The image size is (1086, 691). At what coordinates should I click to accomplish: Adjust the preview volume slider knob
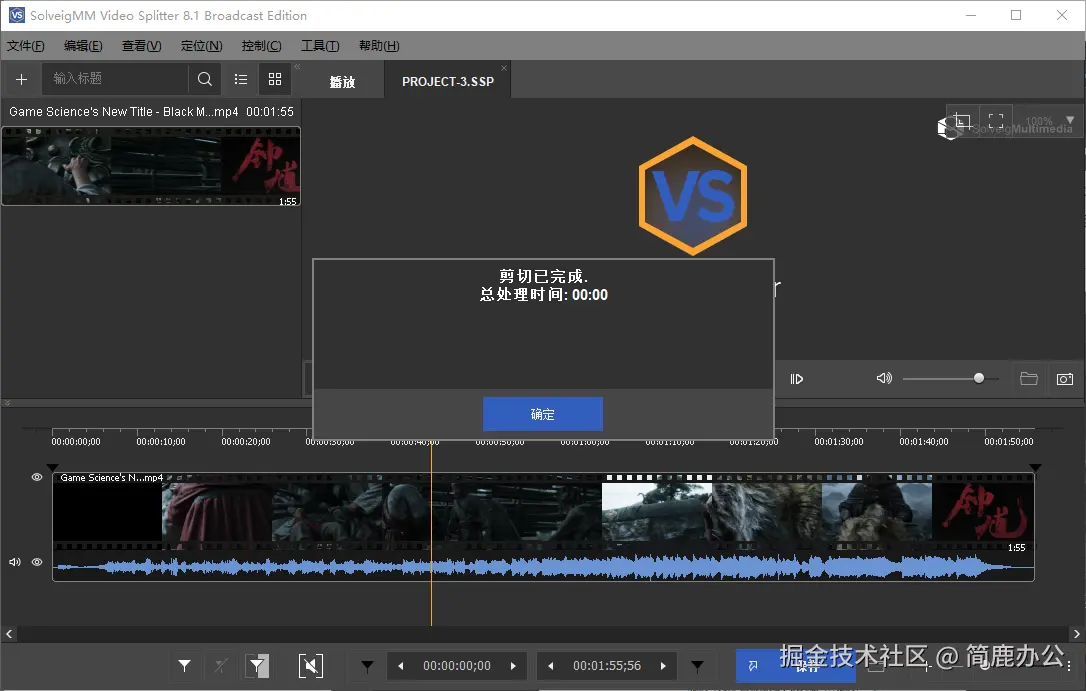pyautogui.click(x=979, y=378)
